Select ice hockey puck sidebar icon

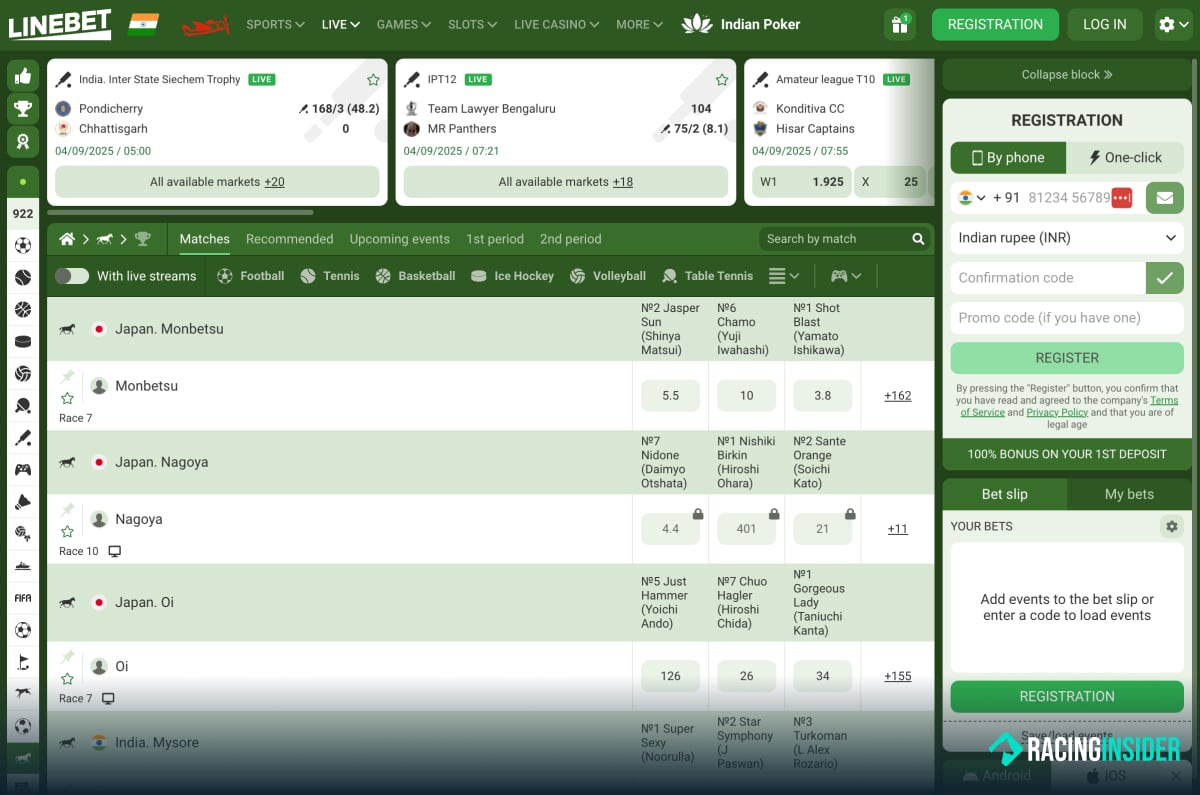tap(23, 342)
